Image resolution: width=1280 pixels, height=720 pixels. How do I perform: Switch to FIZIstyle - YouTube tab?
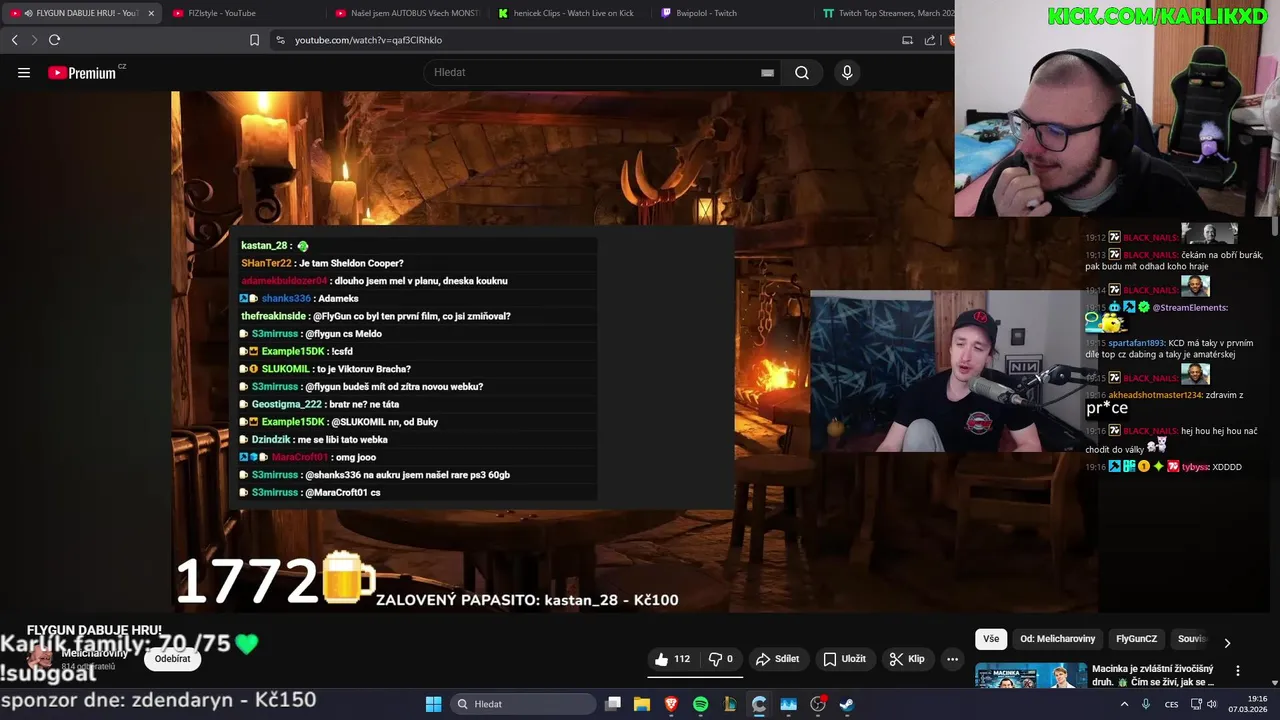click(243, 13)
